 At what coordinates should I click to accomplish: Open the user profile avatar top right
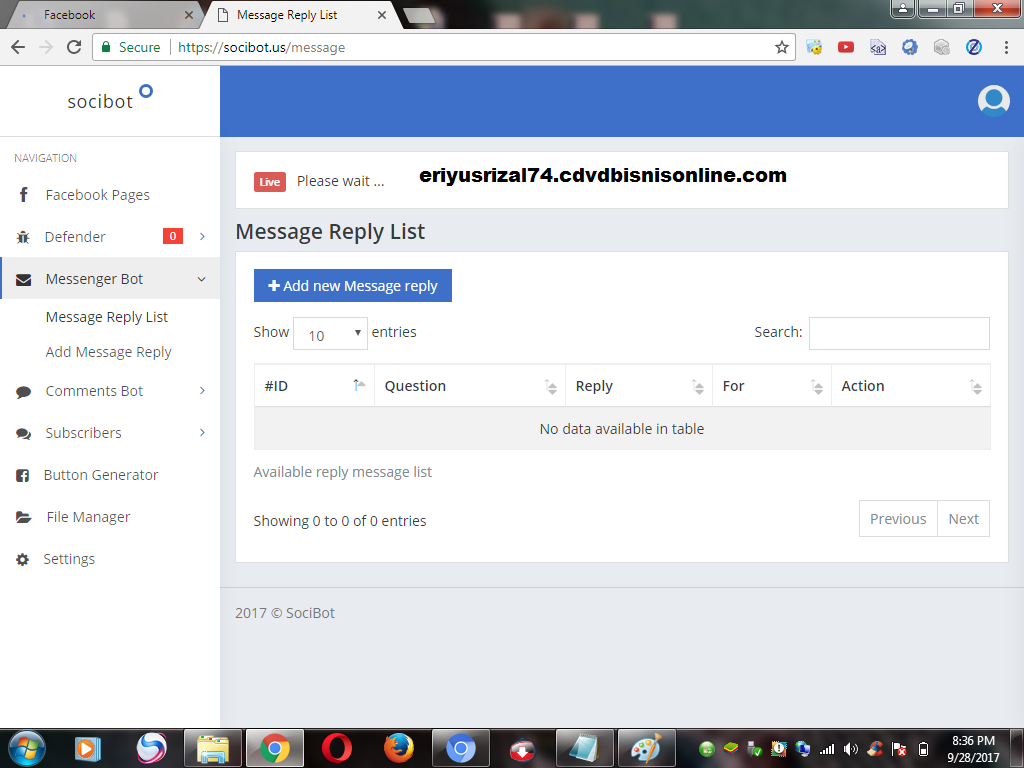point(993,101)
